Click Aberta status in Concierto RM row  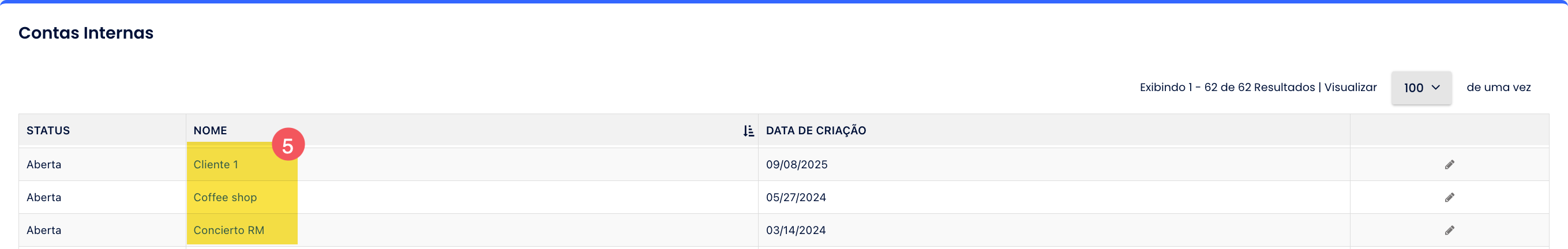tap(44, 230)
